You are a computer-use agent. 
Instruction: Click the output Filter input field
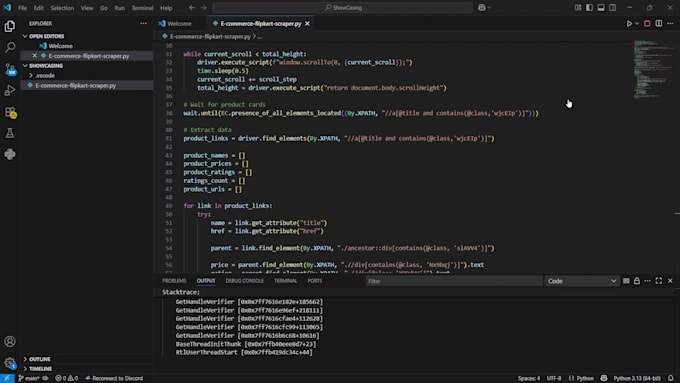454,281
